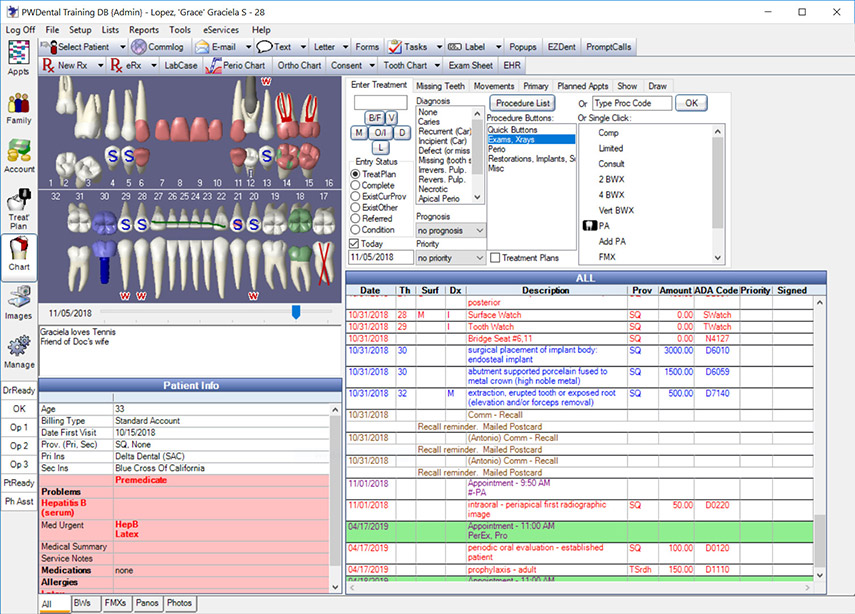Click the crossed-out tooth 17 graphic
This screenshot has width=855, height=614.
click(x=326, y=263)
